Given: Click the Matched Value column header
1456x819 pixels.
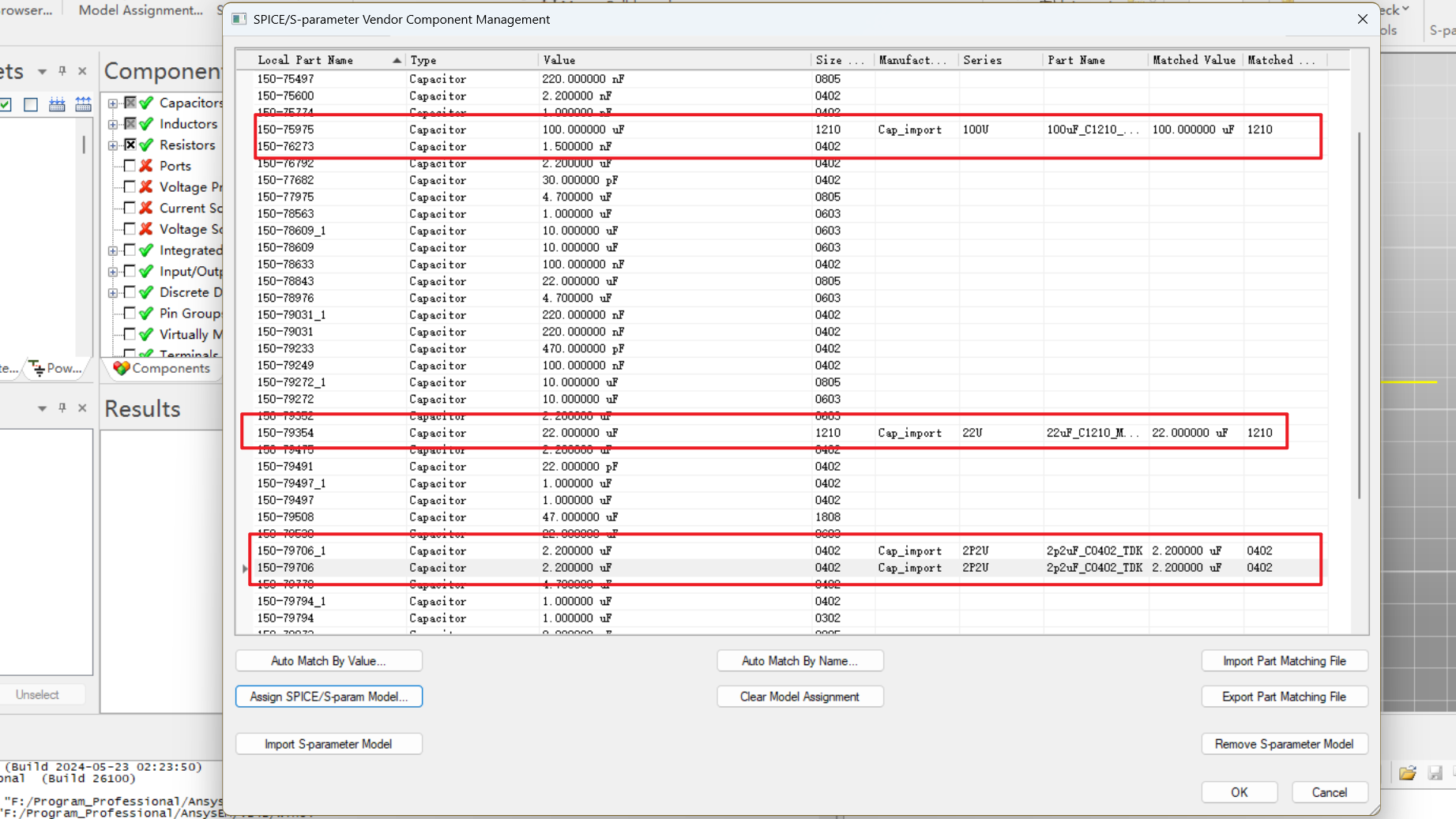Looking at the screenshot, I should coord(1194,60).
